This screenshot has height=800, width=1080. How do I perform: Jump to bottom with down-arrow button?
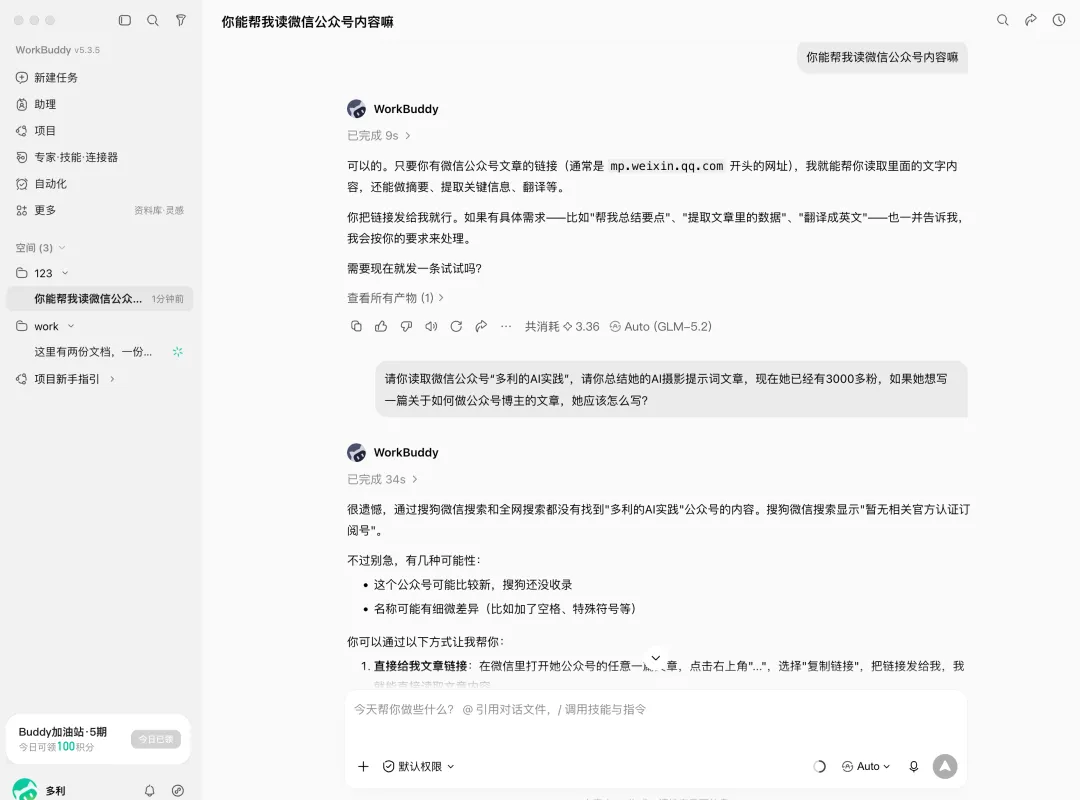coord(656,658)
